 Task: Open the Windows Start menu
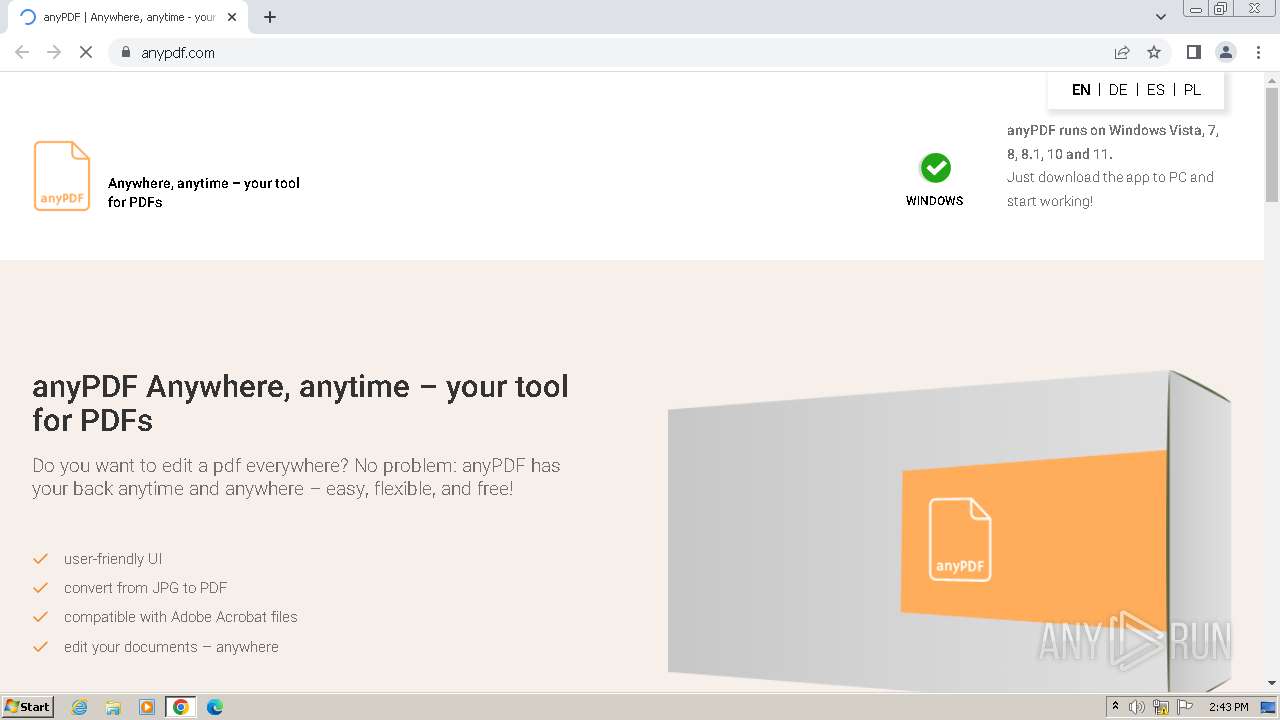coord(27,707)
